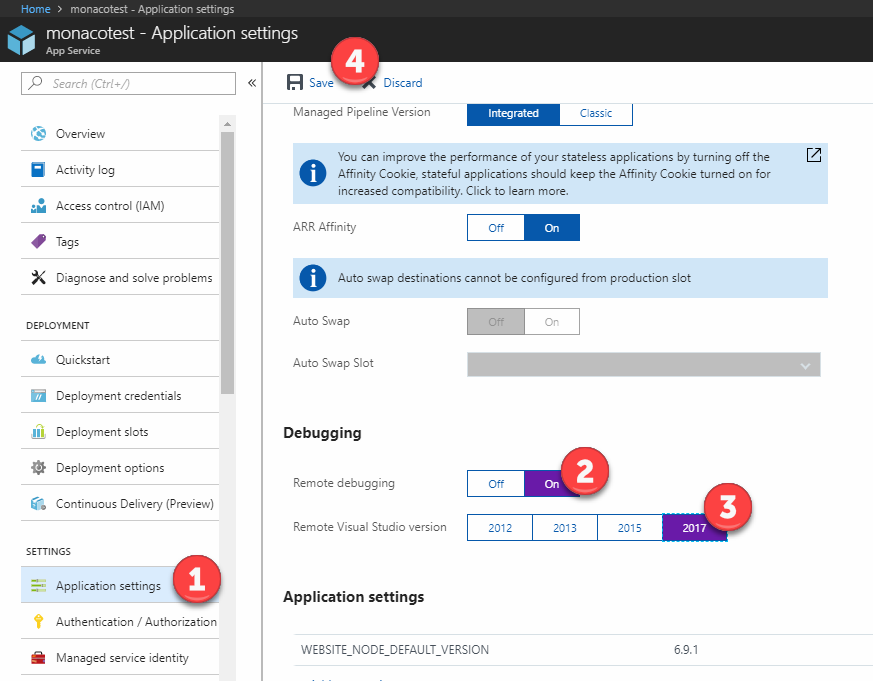Select Remote Visual Studio version 2015

point(630,528)
